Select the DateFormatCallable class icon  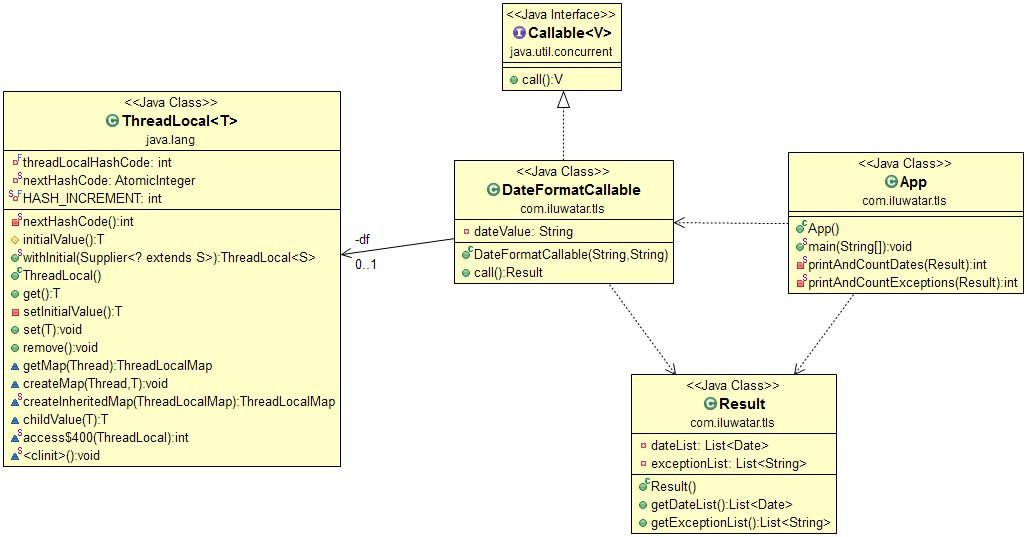(x=493, y=190)
